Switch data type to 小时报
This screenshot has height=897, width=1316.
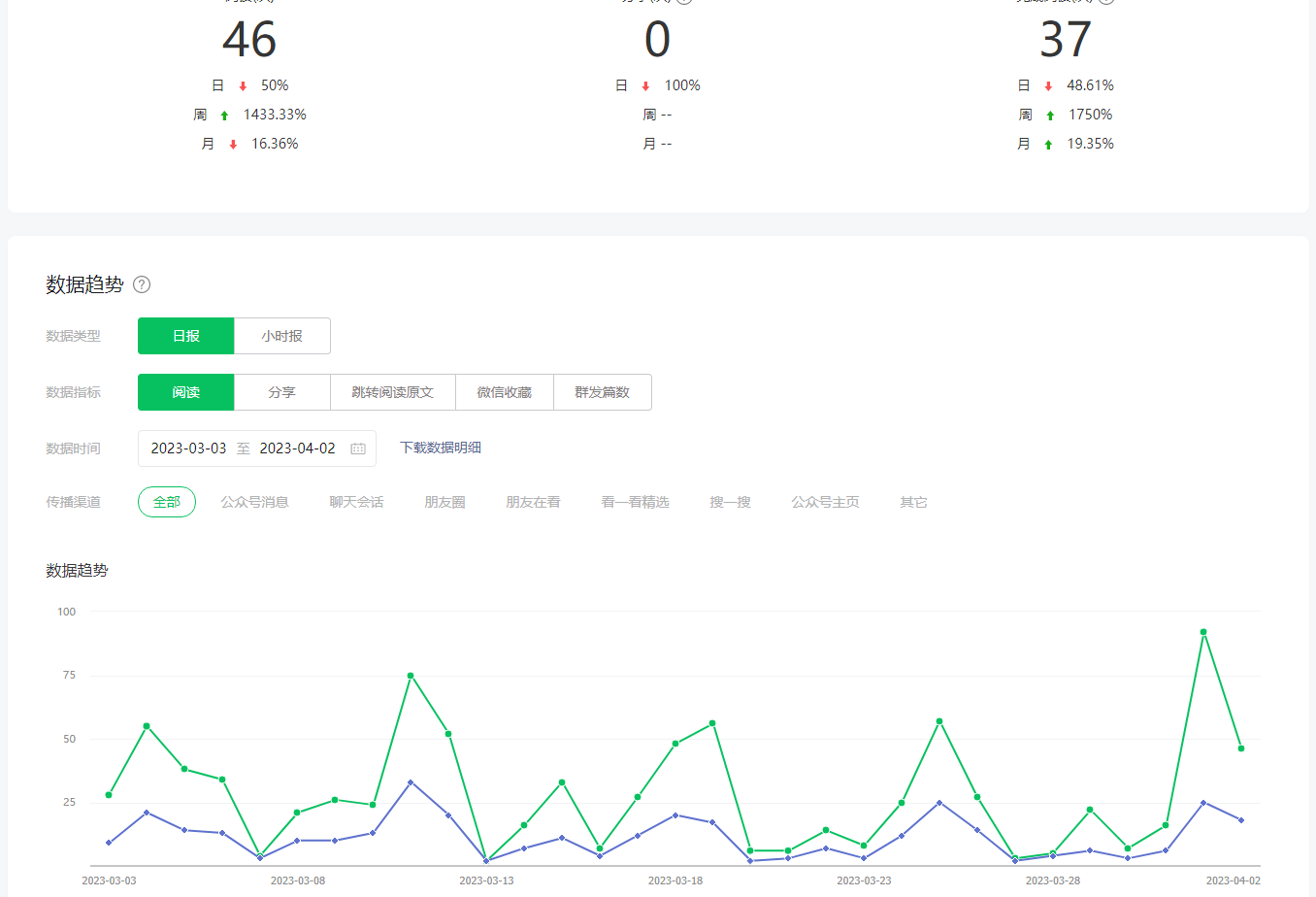click(x=281, y=336)
